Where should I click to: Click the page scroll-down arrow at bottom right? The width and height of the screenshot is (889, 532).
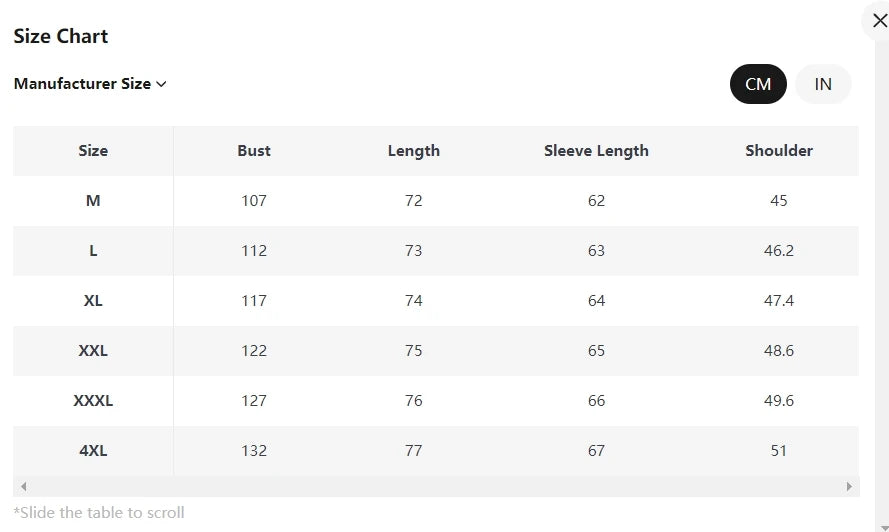coord(884,528)
